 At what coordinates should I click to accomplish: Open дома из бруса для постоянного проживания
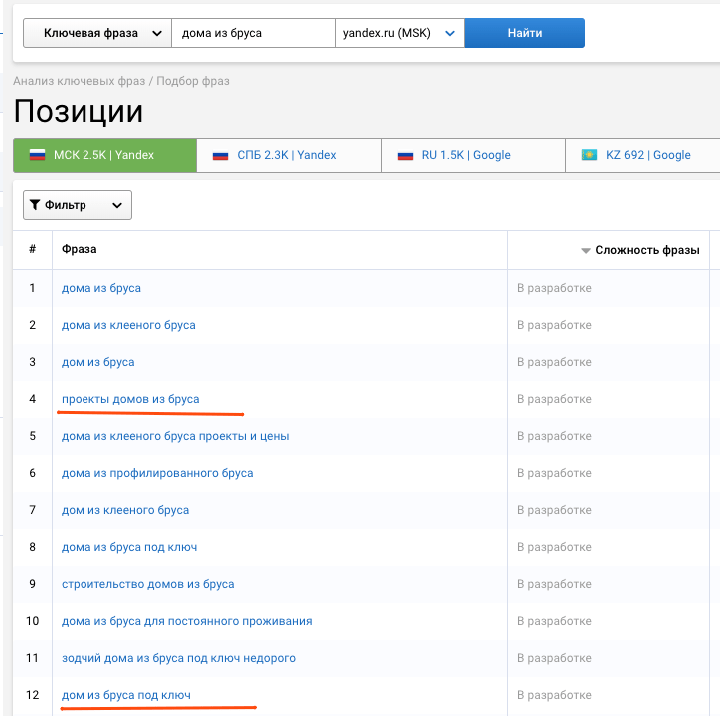tap(187, 621)
